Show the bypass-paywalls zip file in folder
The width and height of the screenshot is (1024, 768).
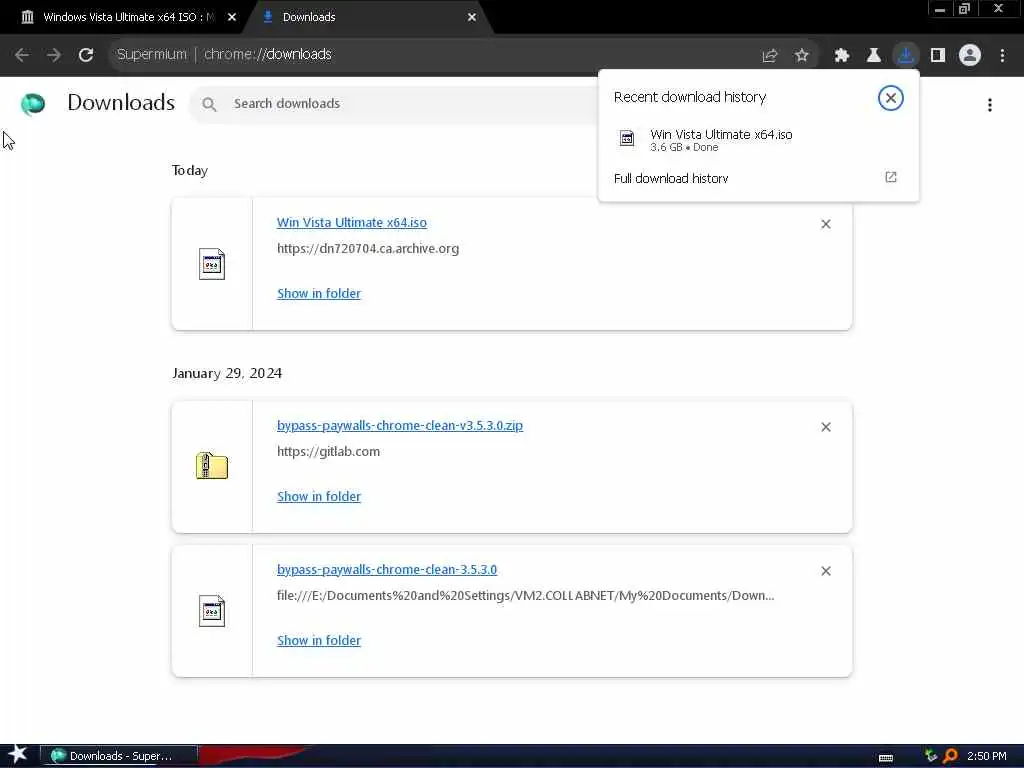click(x=319, y=496)
